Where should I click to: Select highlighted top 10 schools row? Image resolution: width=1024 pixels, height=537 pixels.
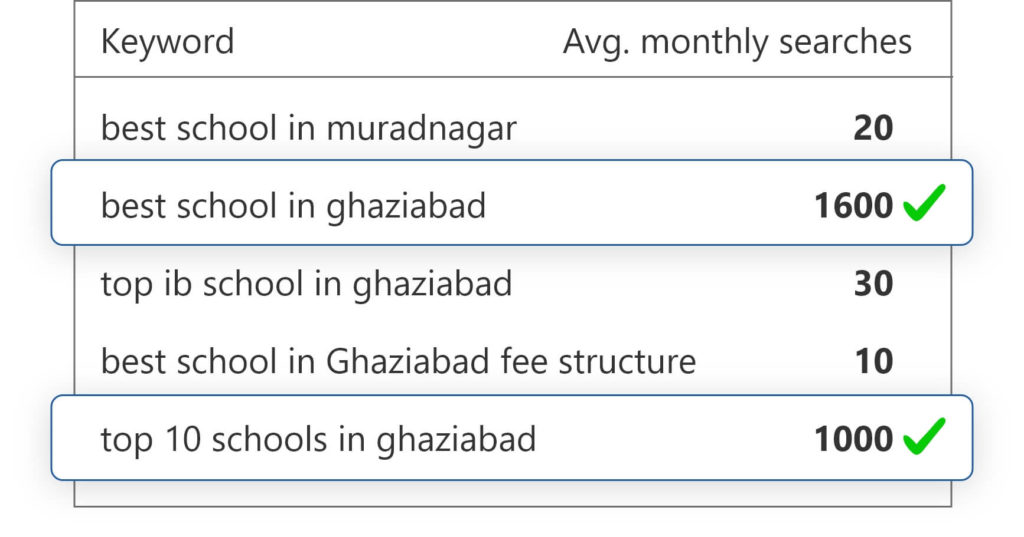tap(512, 438)
